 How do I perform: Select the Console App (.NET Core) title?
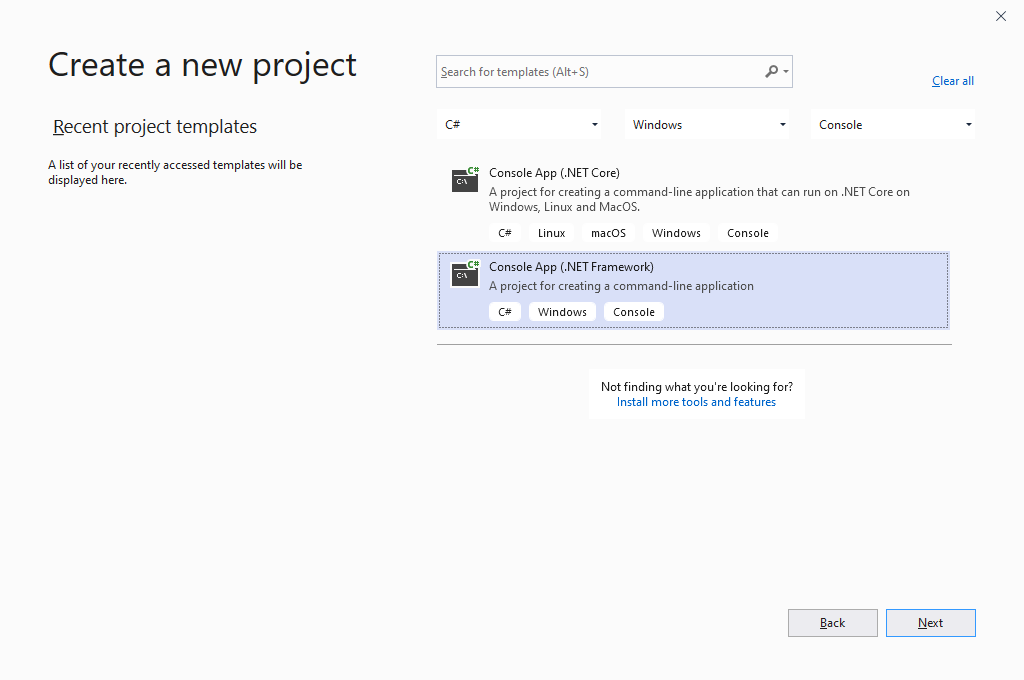point(554,173)
